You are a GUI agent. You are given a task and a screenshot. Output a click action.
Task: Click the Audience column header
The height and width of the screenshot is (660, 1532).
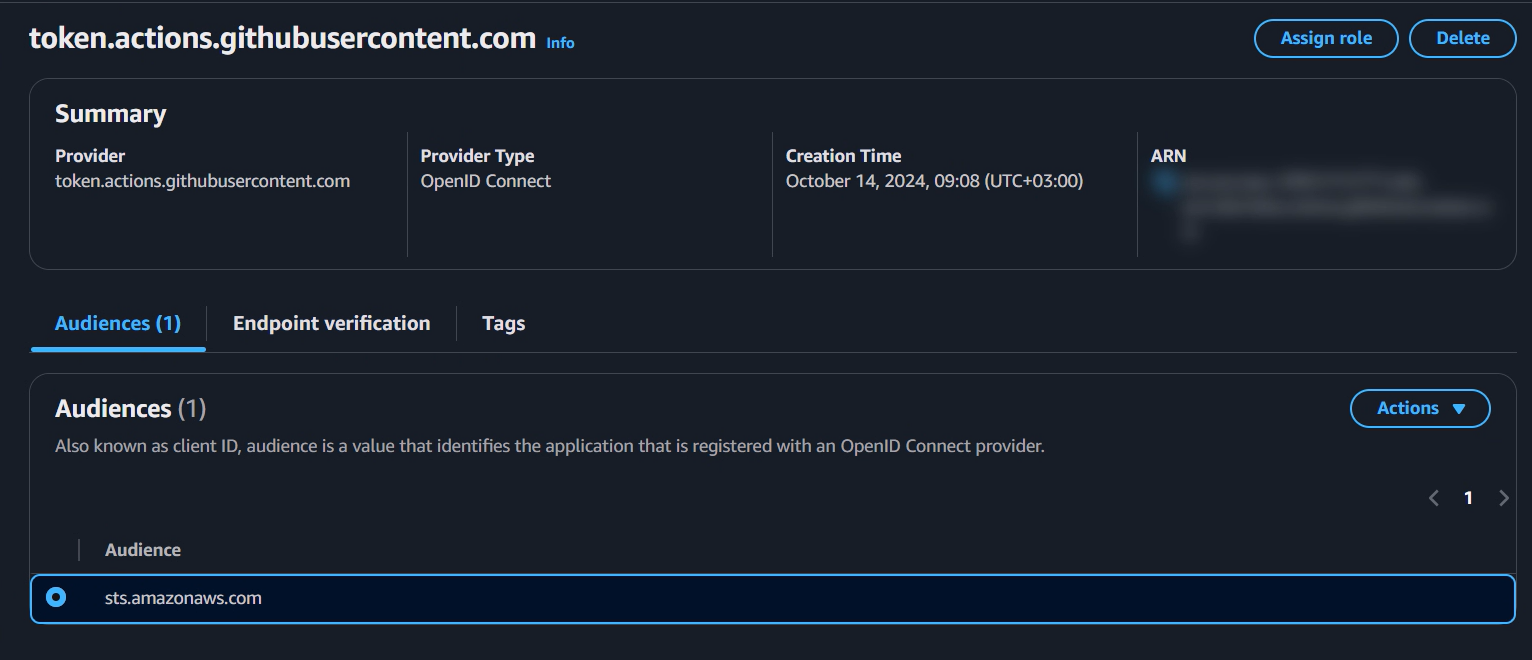point(143,550)
